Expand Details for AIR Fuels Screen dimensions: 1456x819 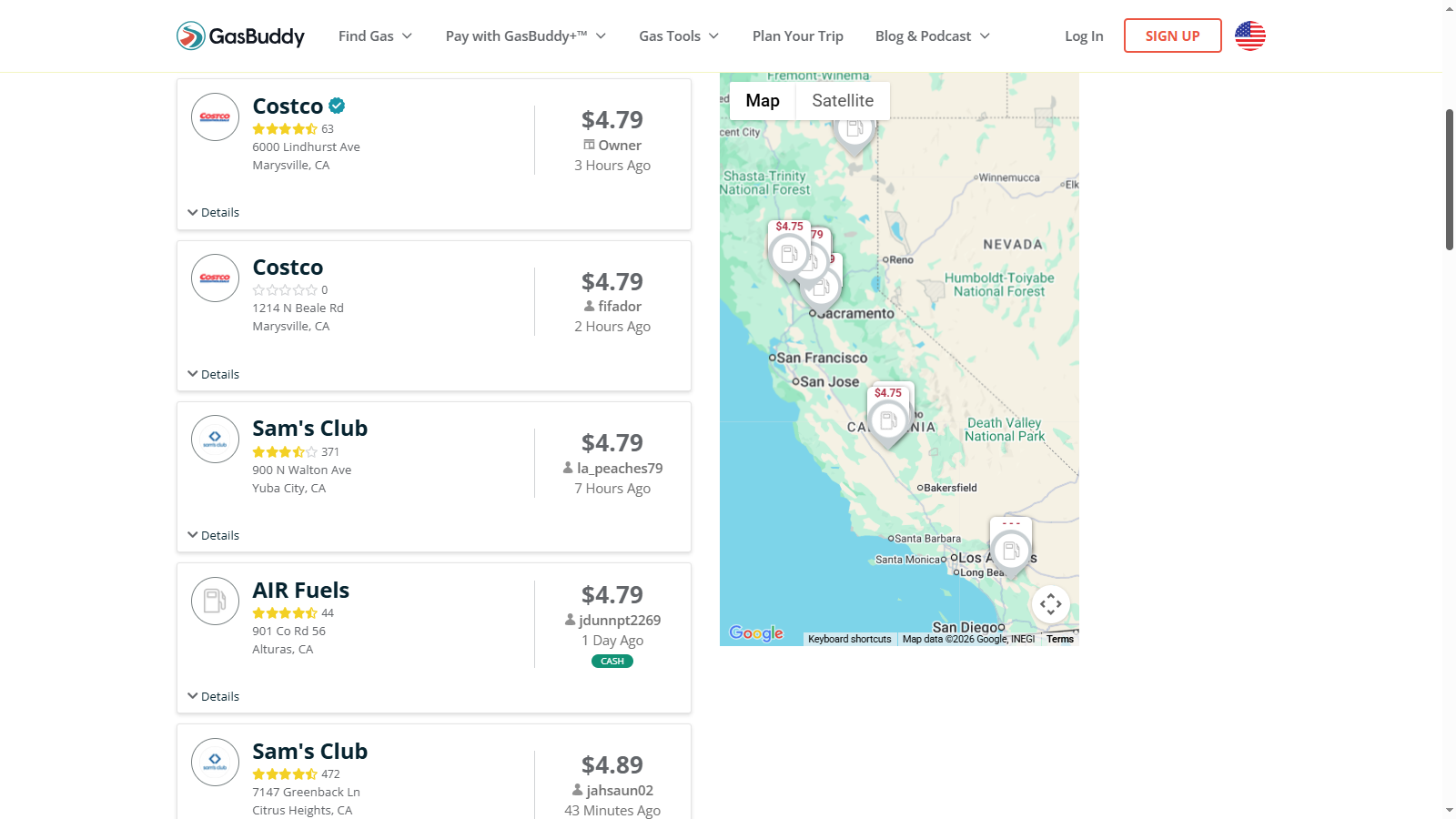[214, 696]
